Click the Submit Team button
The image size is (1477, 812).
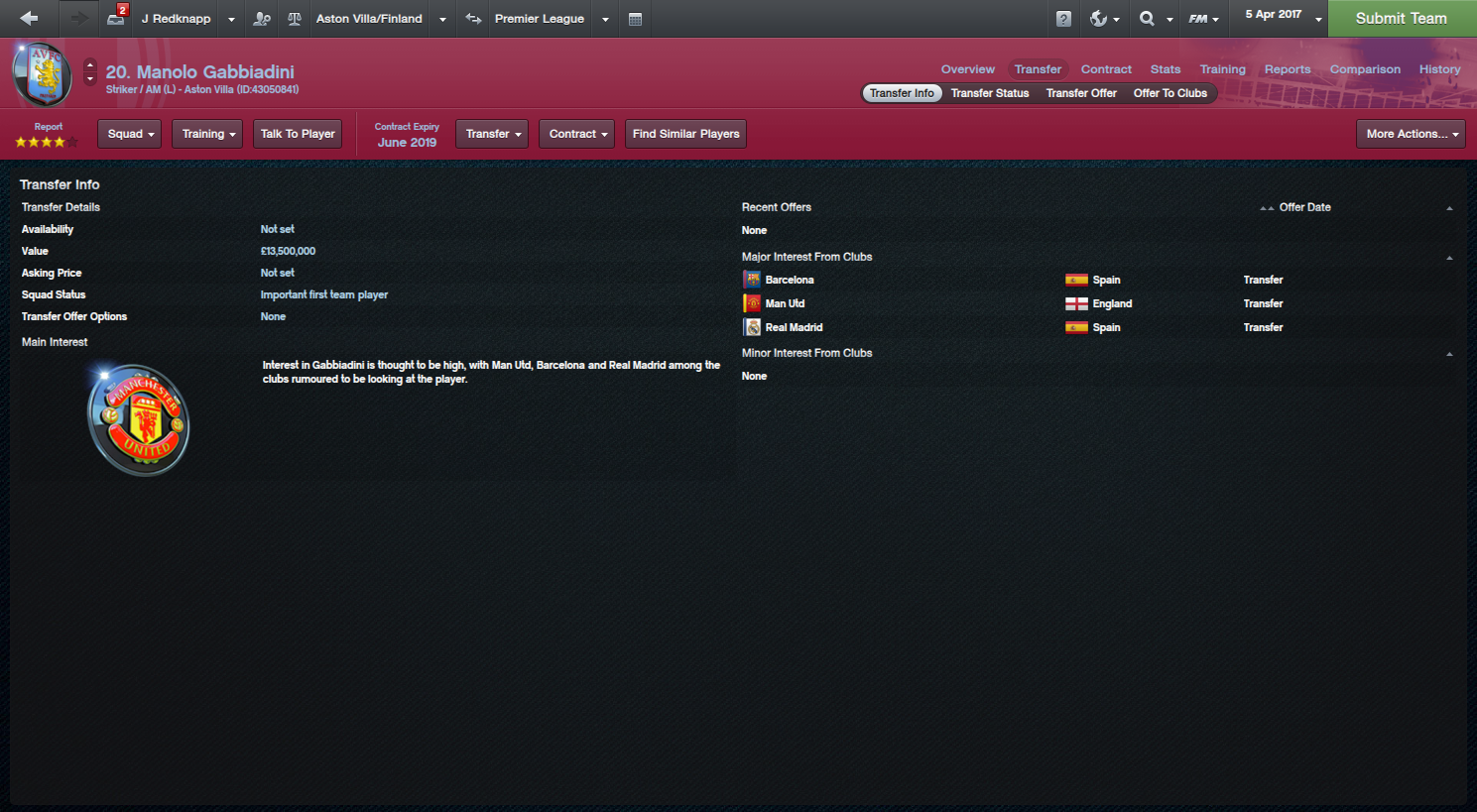(1402, 19)
